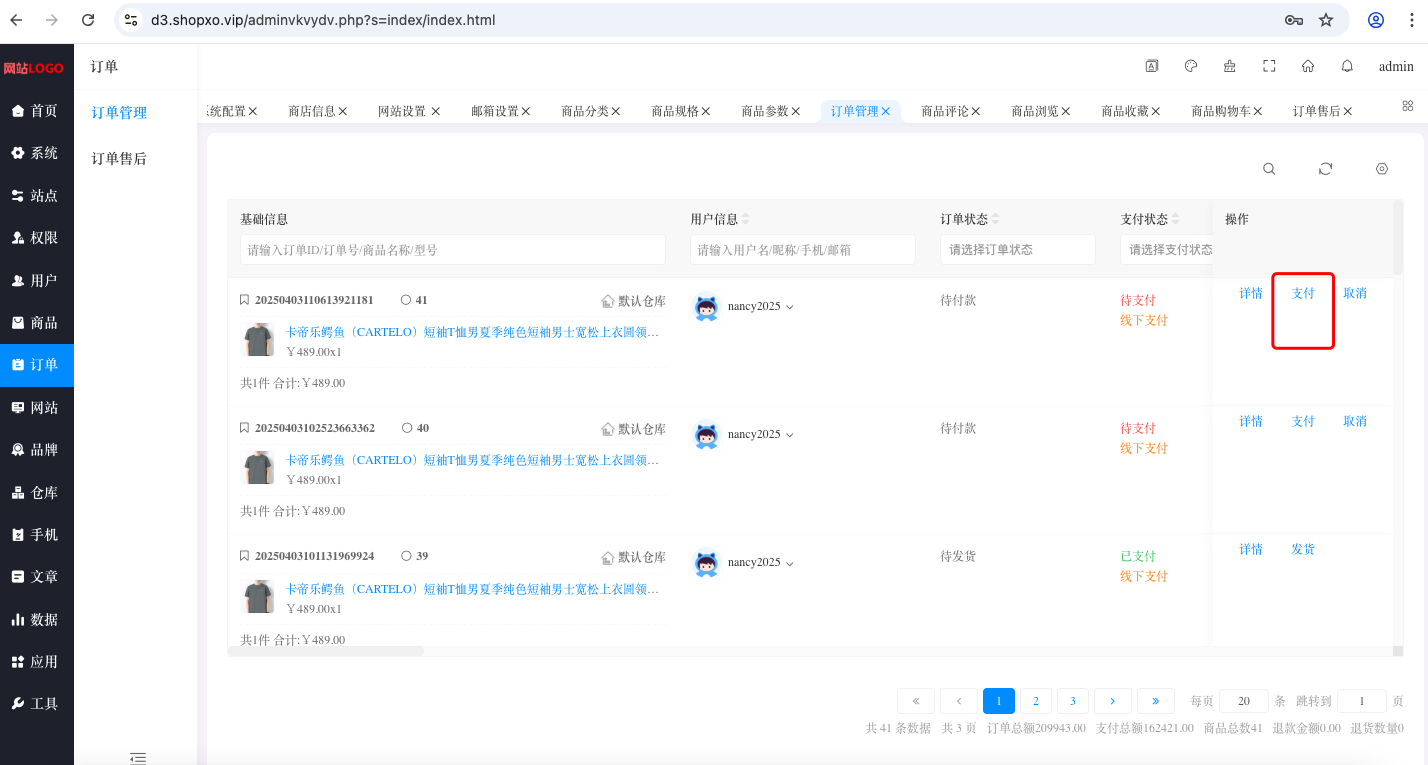This screenshot has height=765, width=1428.
Task: Open 详情 for order 20250403101131969924
Action: coord(1251,549)
